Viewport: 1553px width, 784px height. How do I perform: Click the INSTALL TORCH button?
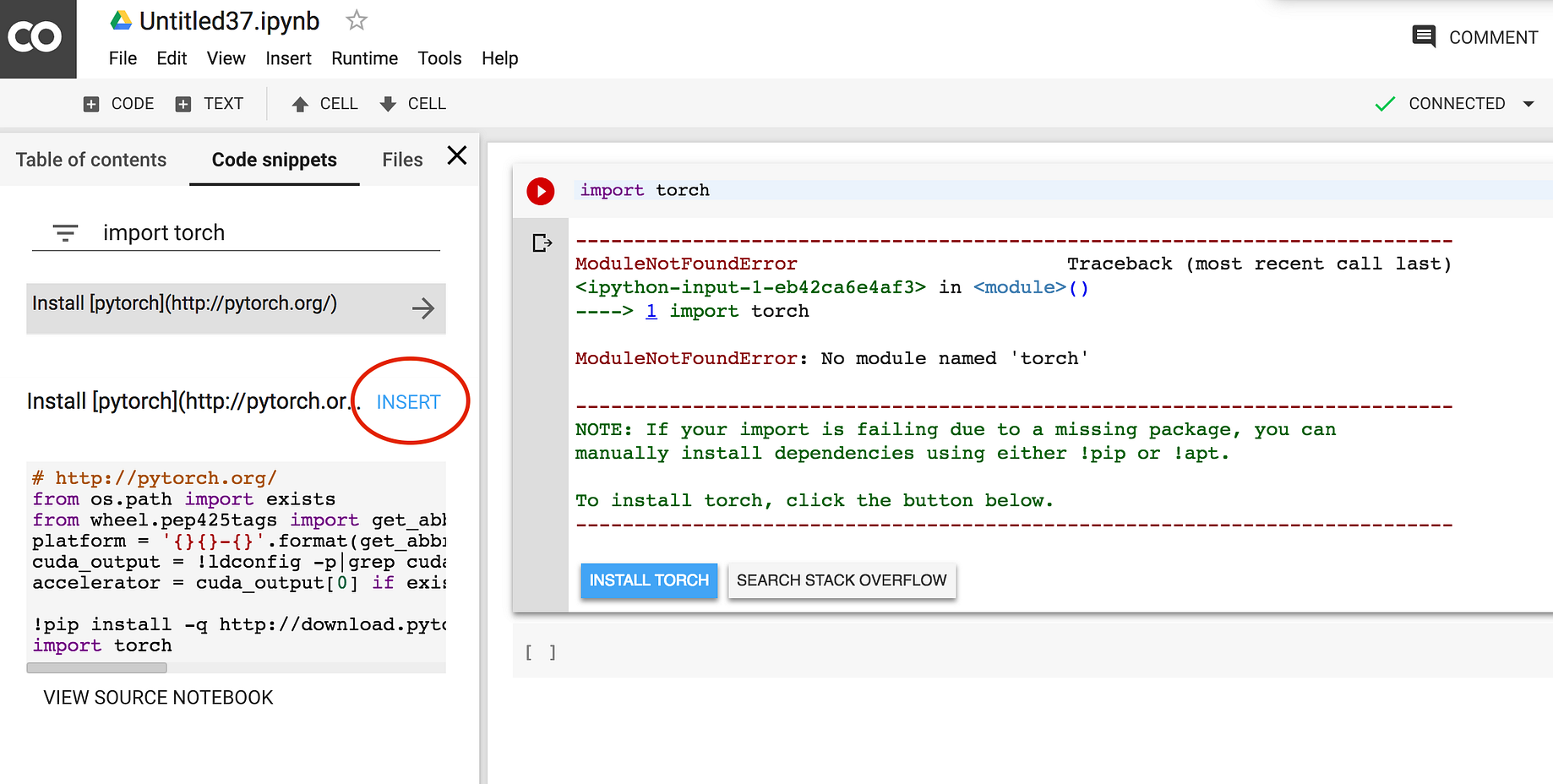pos(649,580)
